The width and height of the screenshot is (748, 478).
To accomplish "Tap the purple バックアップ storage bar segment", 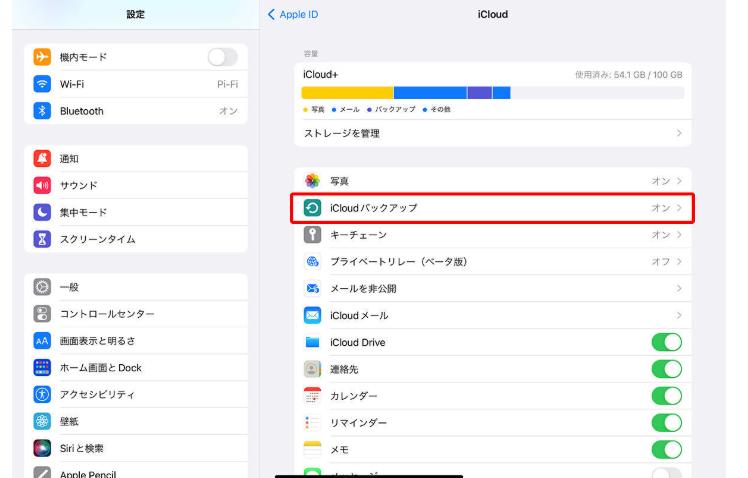I will (479, 93).
